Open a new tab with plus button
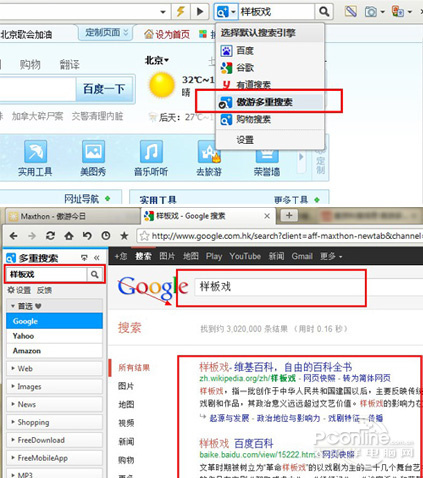 [289, 215]
